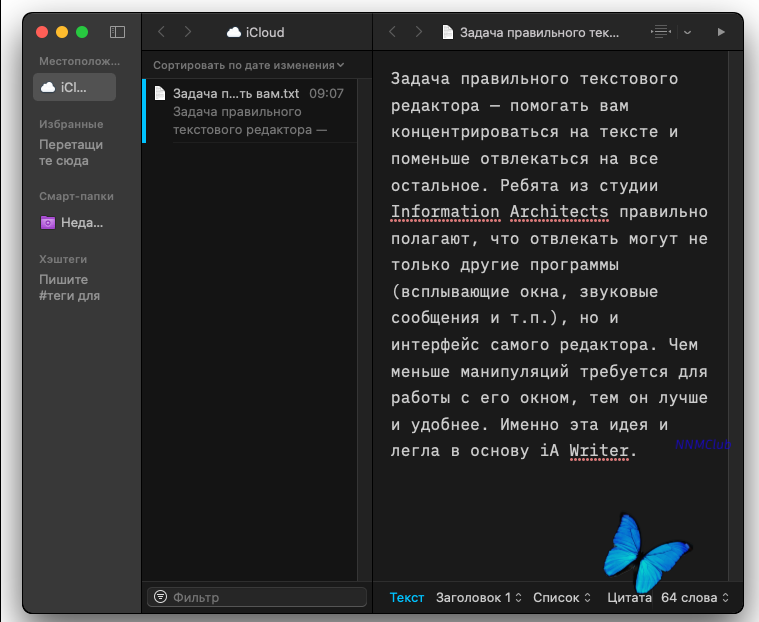Open the Недавние smart folder
This screenshot has height=622, width=759.
click(x=71, y=223)
